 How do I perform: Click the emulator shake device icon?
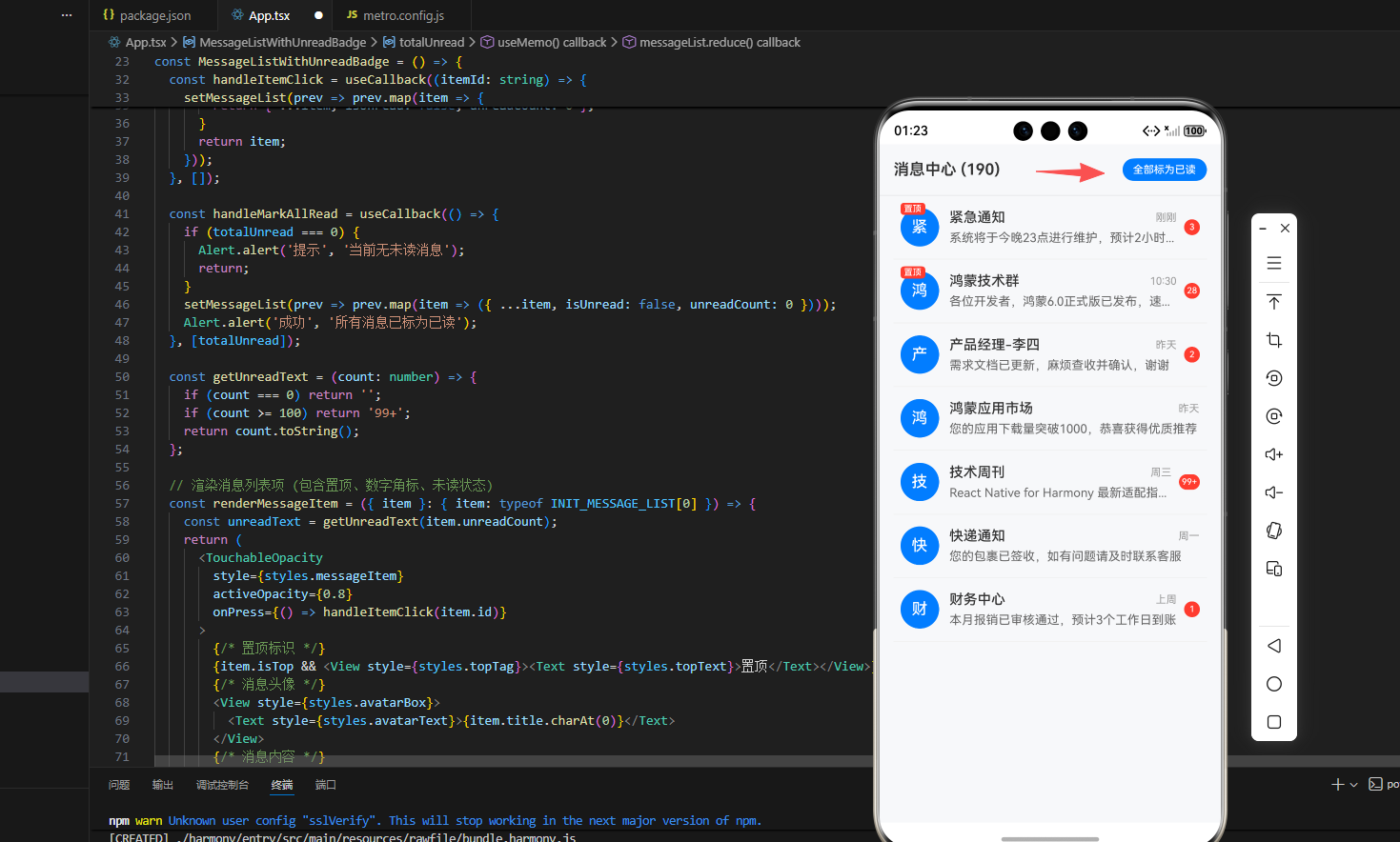point(1273,531)
